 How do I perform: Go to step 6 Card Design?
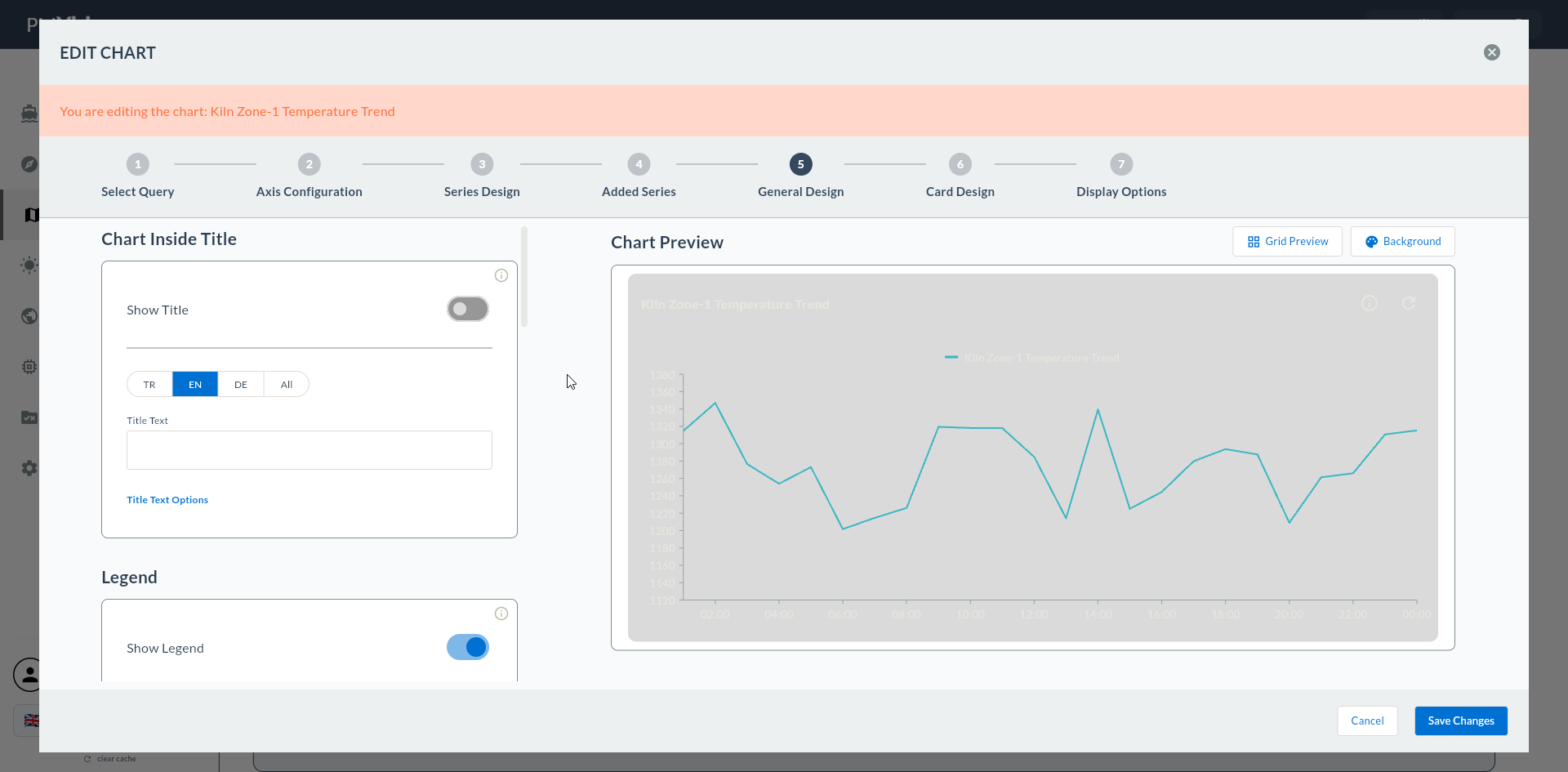960,176
